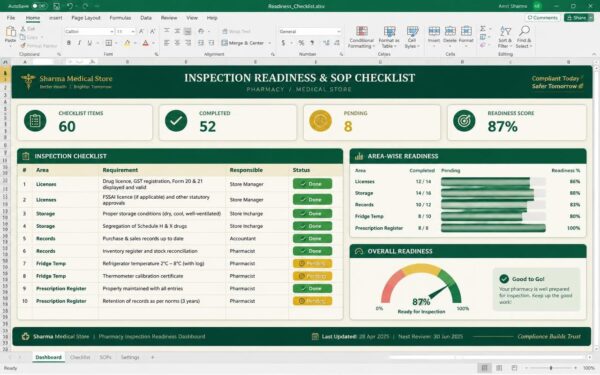Open Conditional Formatting dropdown
The width and height of the screenshot is (600, 375).
pos(361,37)
